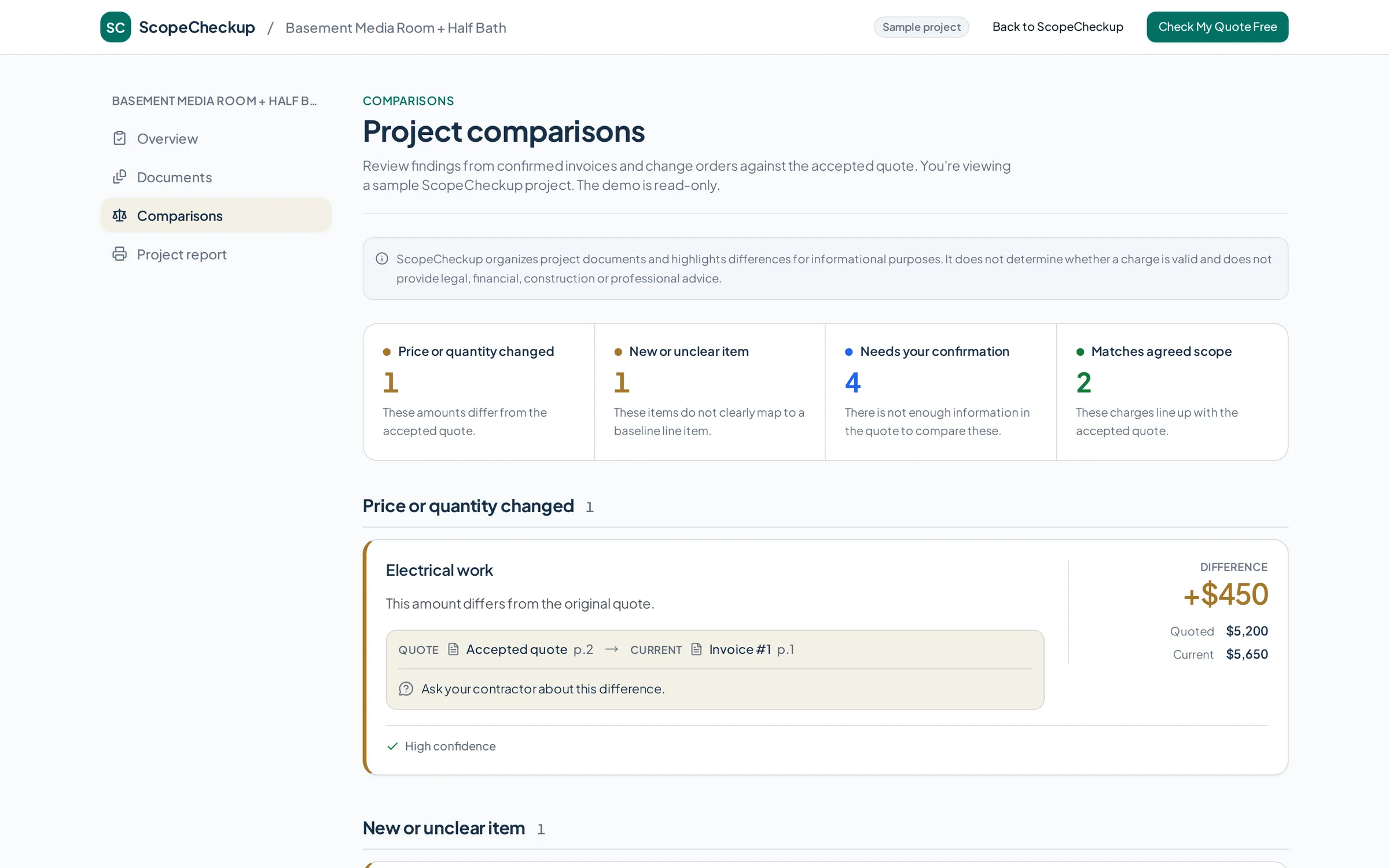Click the +$450 difference amount
The image size is (1389, 868).
tap(1226, 594)
